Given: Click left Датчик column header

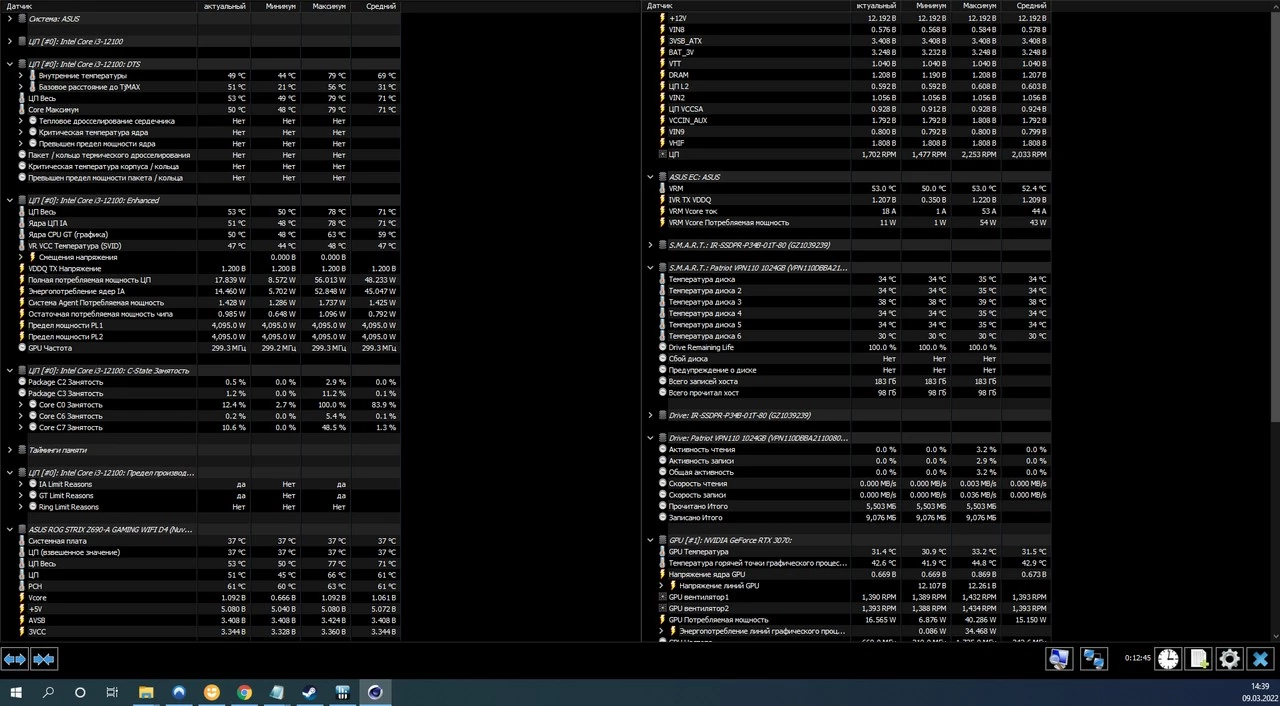Looking at the screenshot, I should (99, 6).
